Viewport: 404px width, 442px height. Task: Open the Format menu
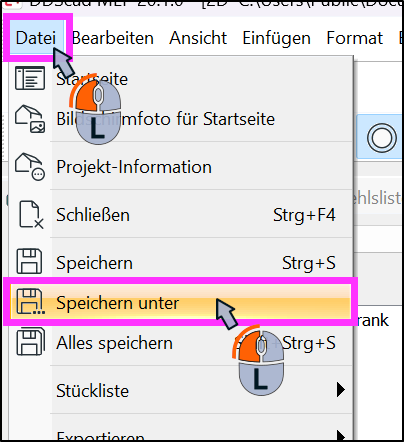point(355,38)
